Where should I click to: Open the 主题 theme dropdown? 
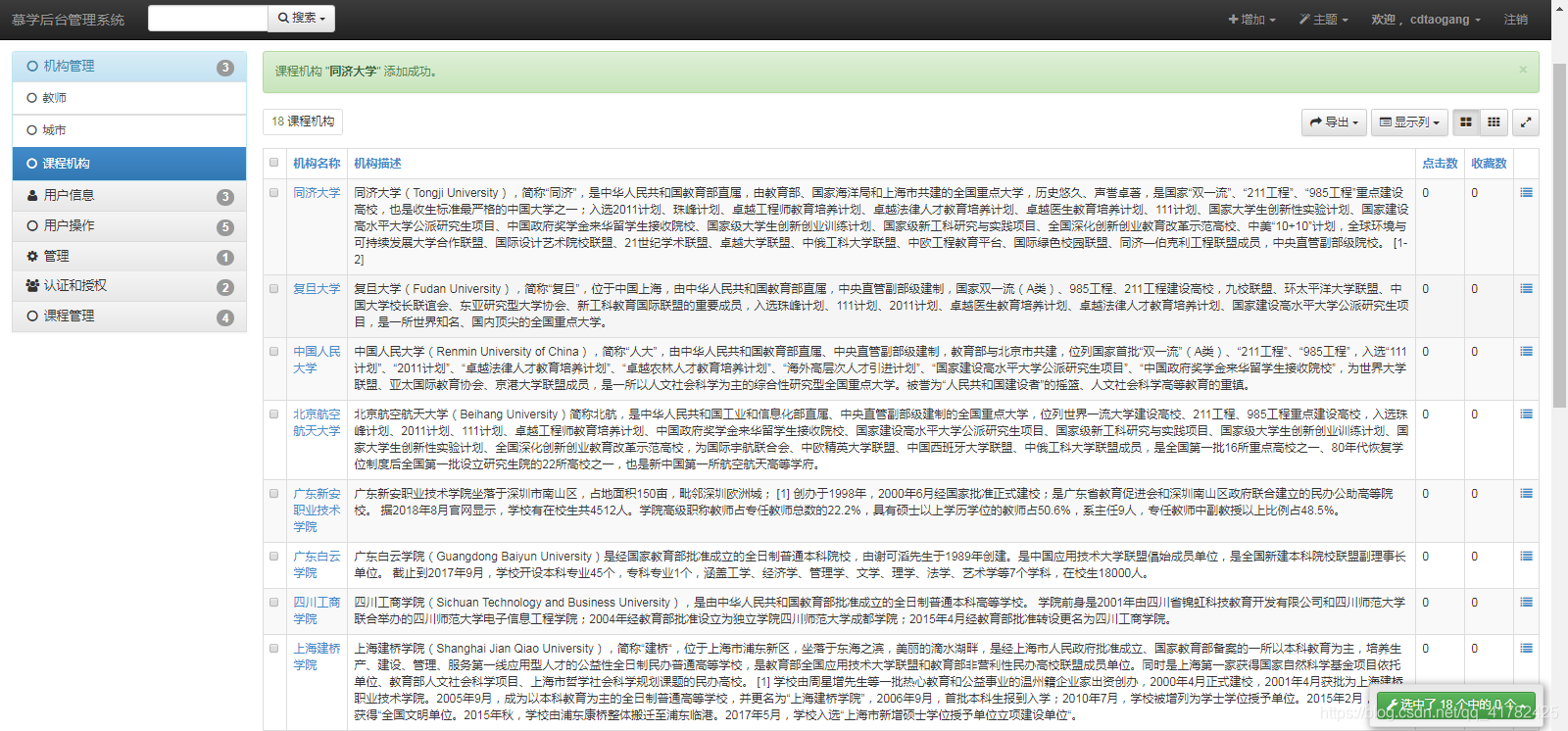pyautogui.click(x=1324, y=20)
